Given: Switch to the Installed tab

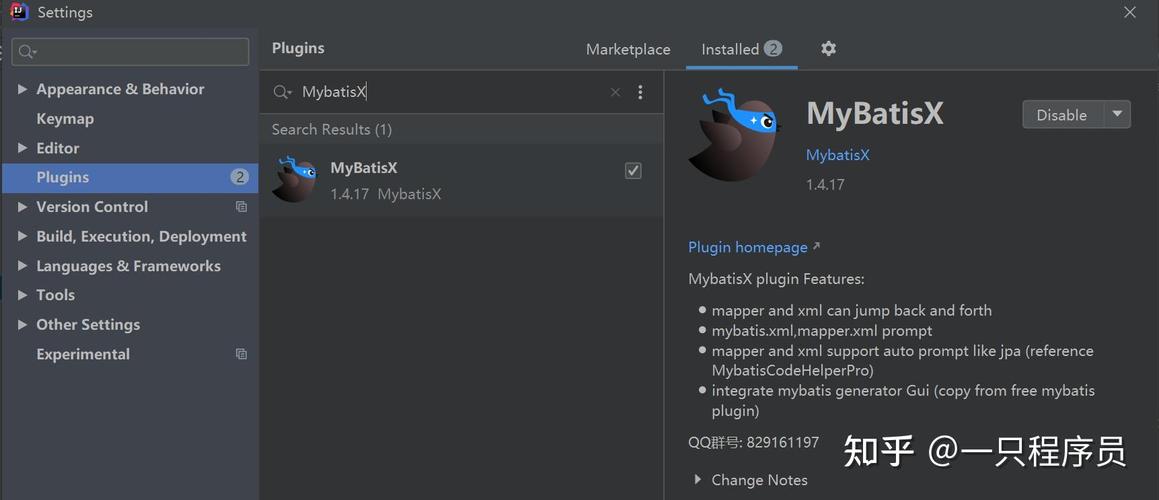Looking at the screenshot, I should point(741,50).
